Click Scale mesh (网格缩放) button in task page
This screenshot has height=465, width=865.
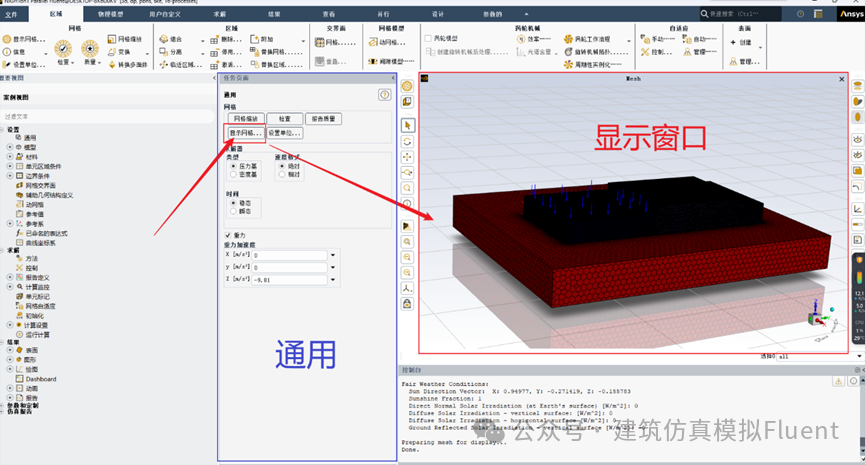tap(246, 119)
